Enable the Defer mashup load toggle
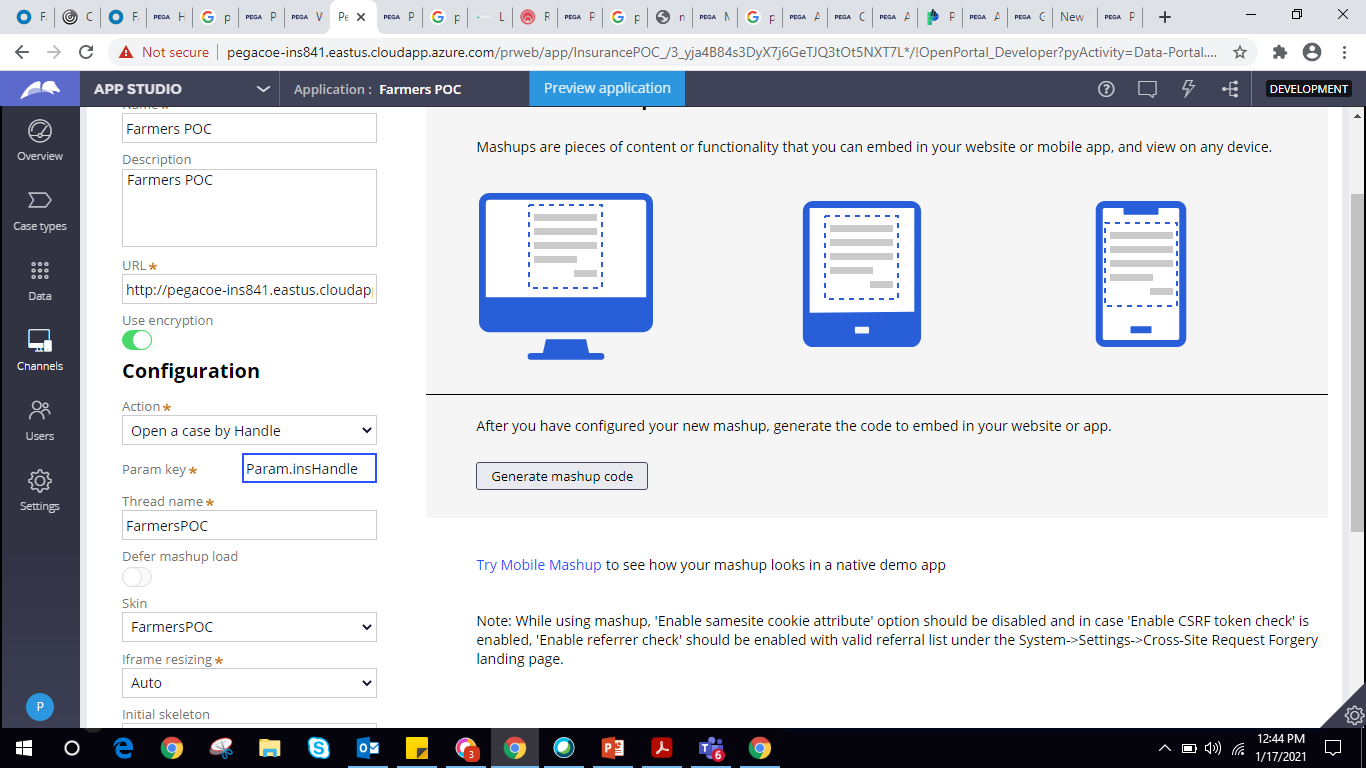Screen dimensions: 1366x768 click(137, 577)
